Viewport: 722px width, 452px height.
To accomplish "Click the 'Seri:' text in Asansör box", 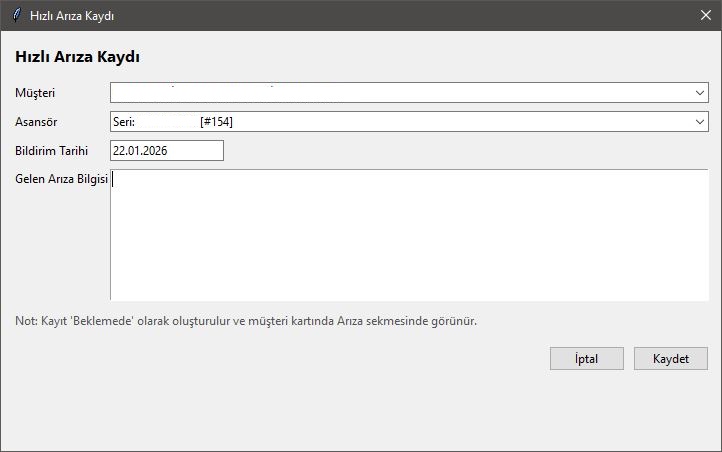I will pos(125,122).
